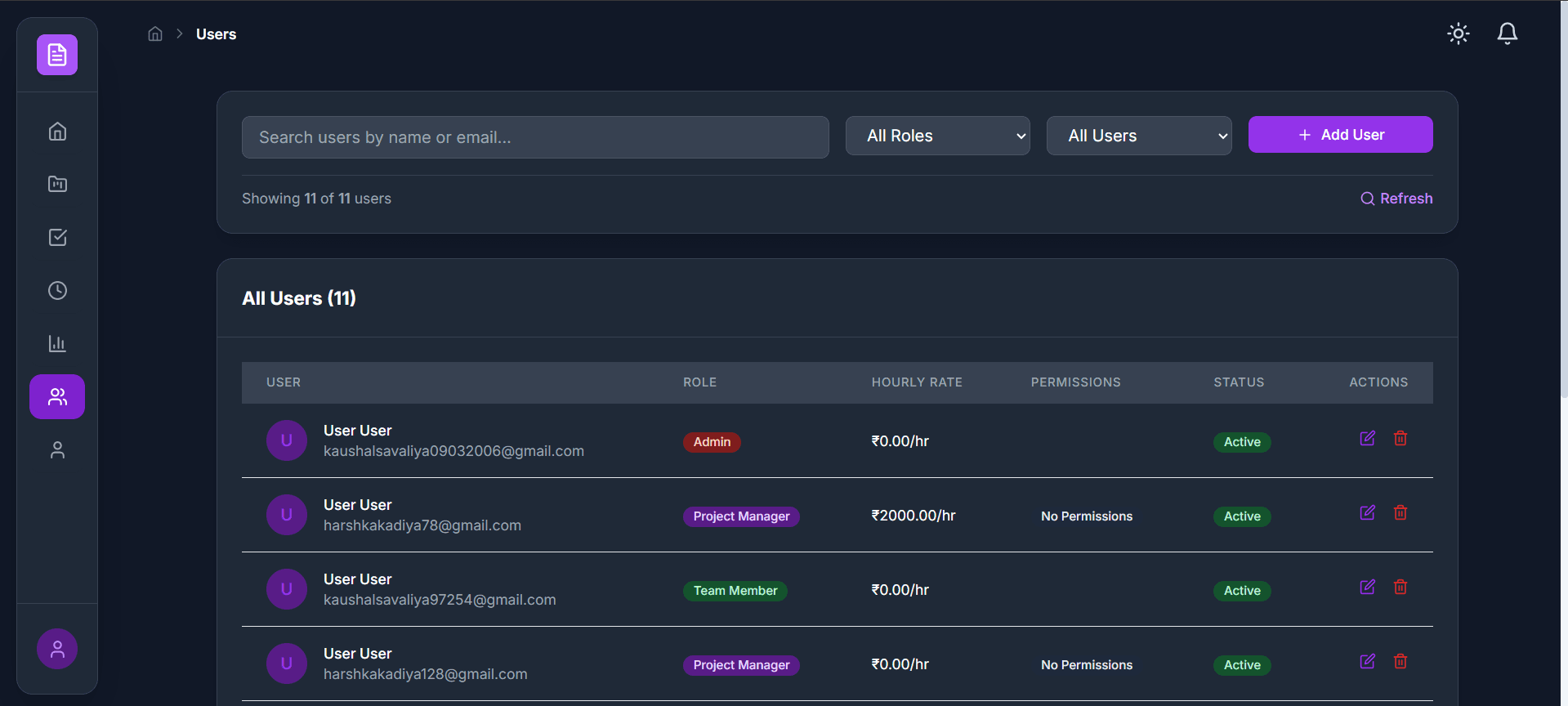Click Active status for Admin row
This screenshot has height=706, width=1568.
point(1242,442)
